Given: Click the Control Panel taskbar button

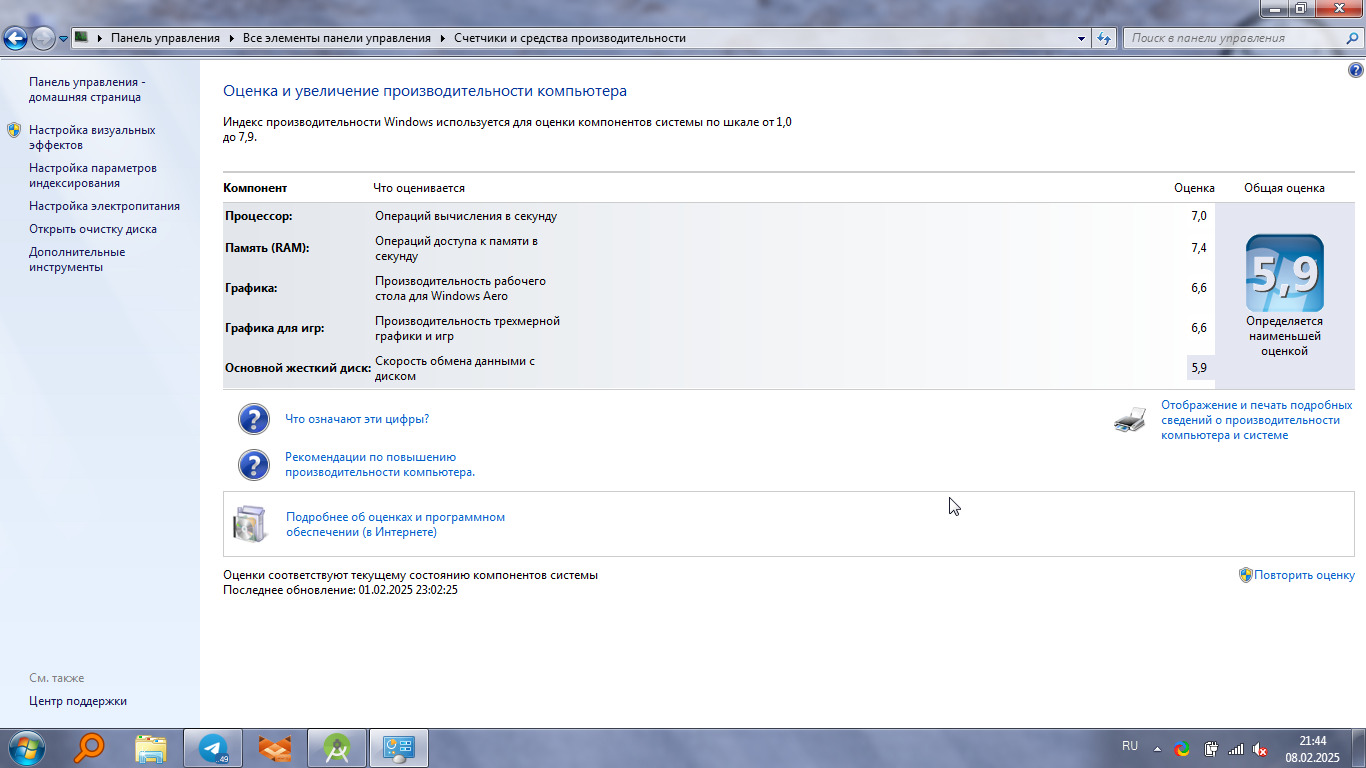Looking at the screenshot, I should 399,748.
